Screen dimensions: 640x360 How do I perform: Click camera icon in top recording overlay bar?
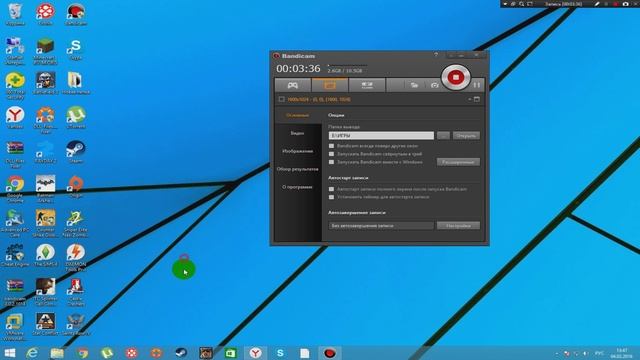click(x=626, y=4)
